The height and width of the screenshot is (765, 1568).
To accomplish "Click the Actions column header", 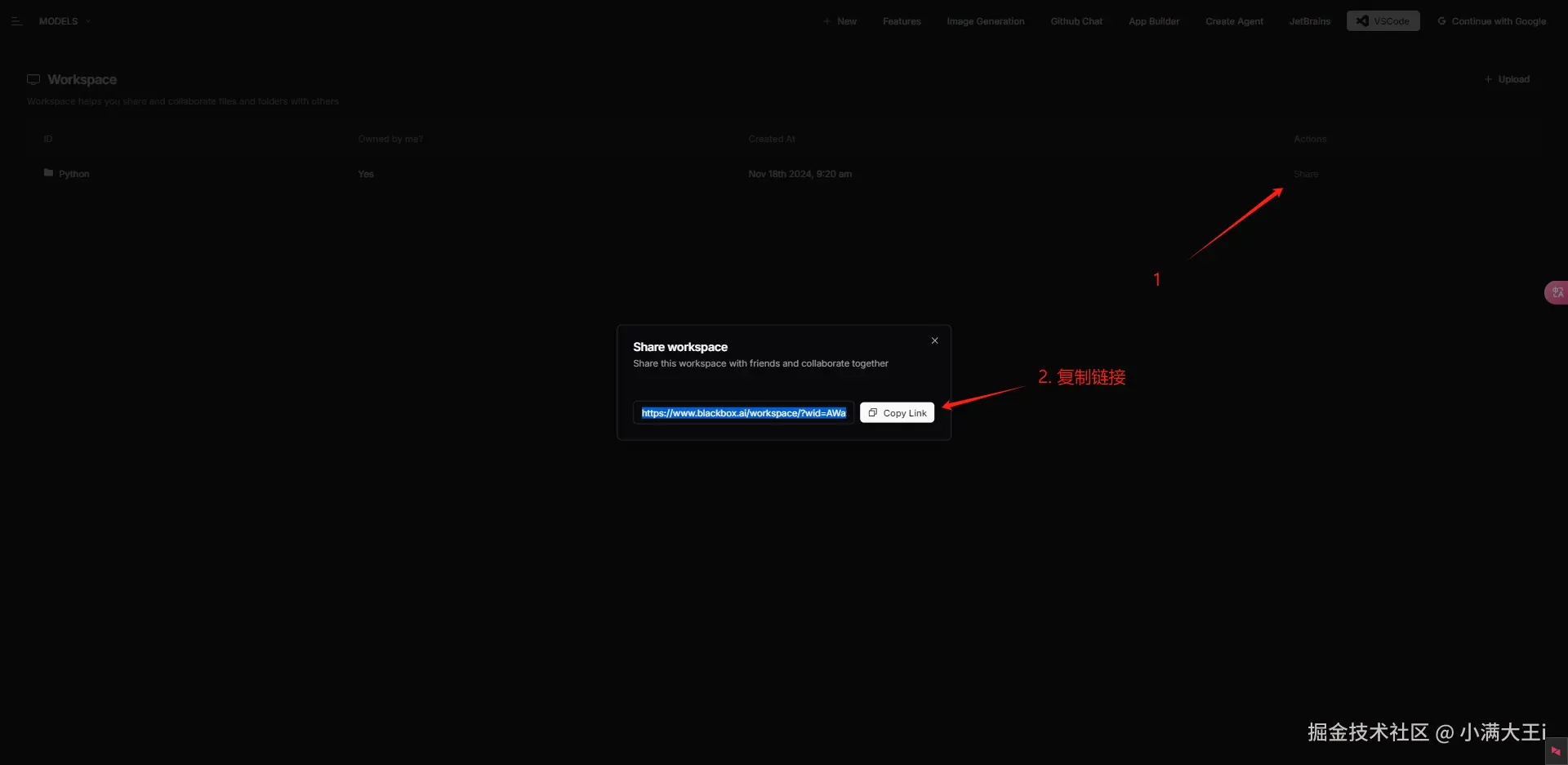I will point(1310,139).
